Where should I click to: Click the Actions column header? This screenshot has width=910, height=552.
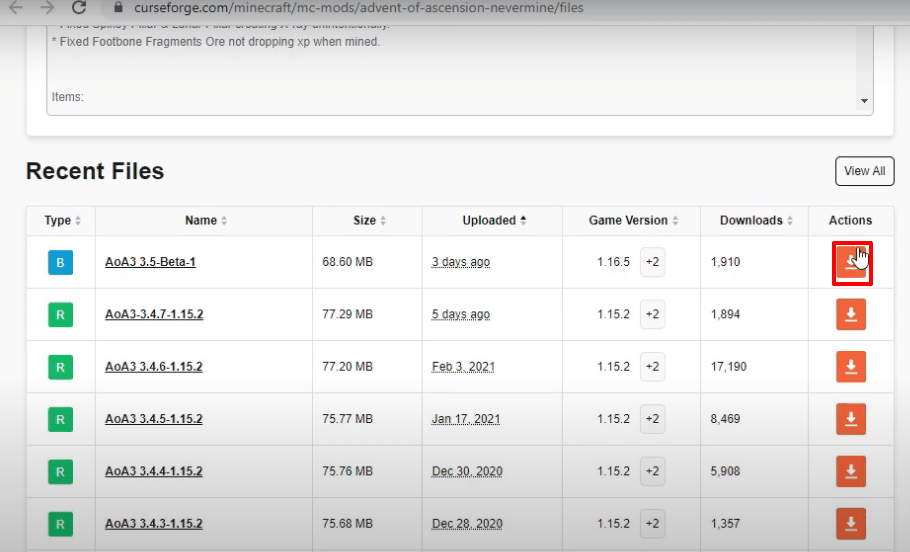tap(850, 221)
